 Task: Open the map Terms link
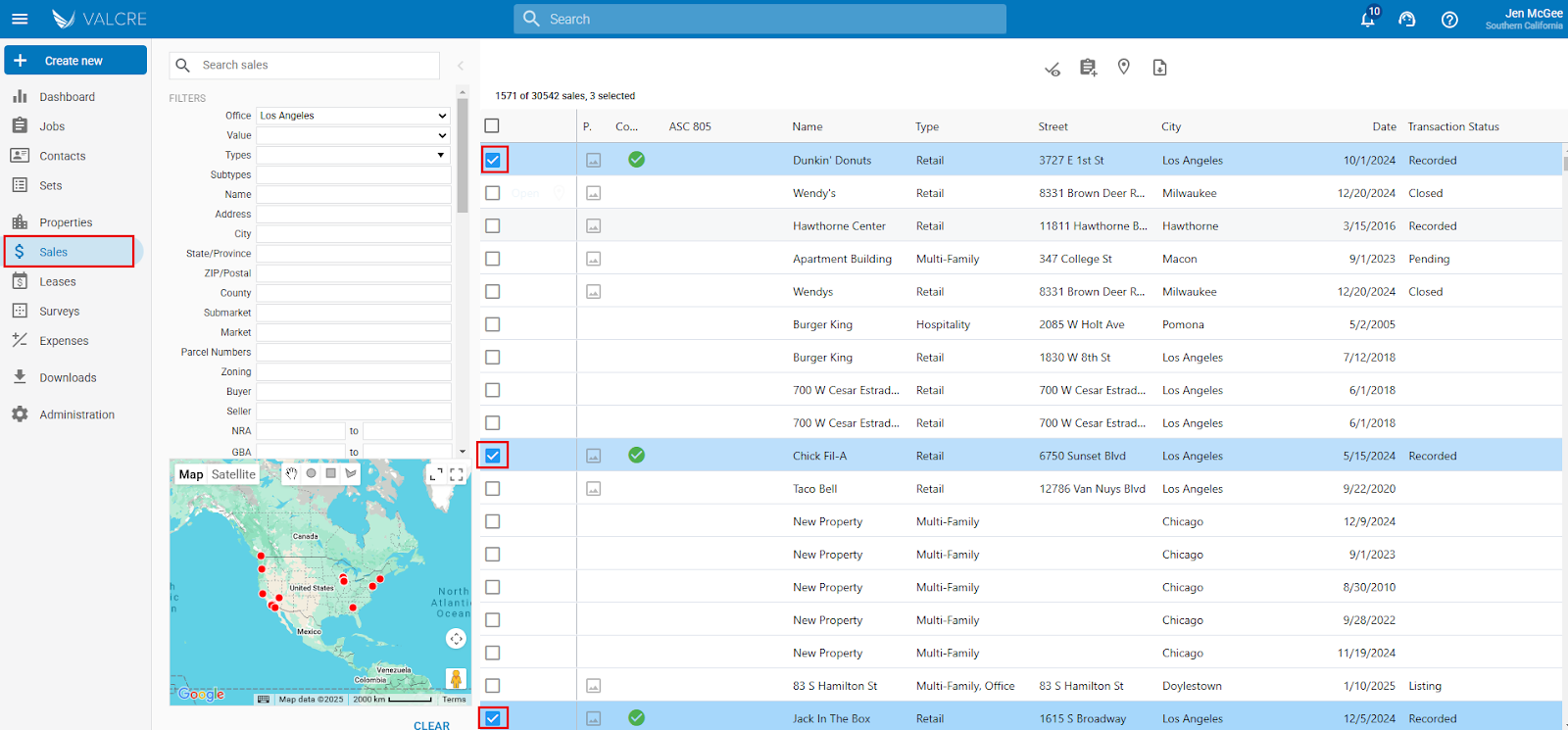click(x=454, y=699)
